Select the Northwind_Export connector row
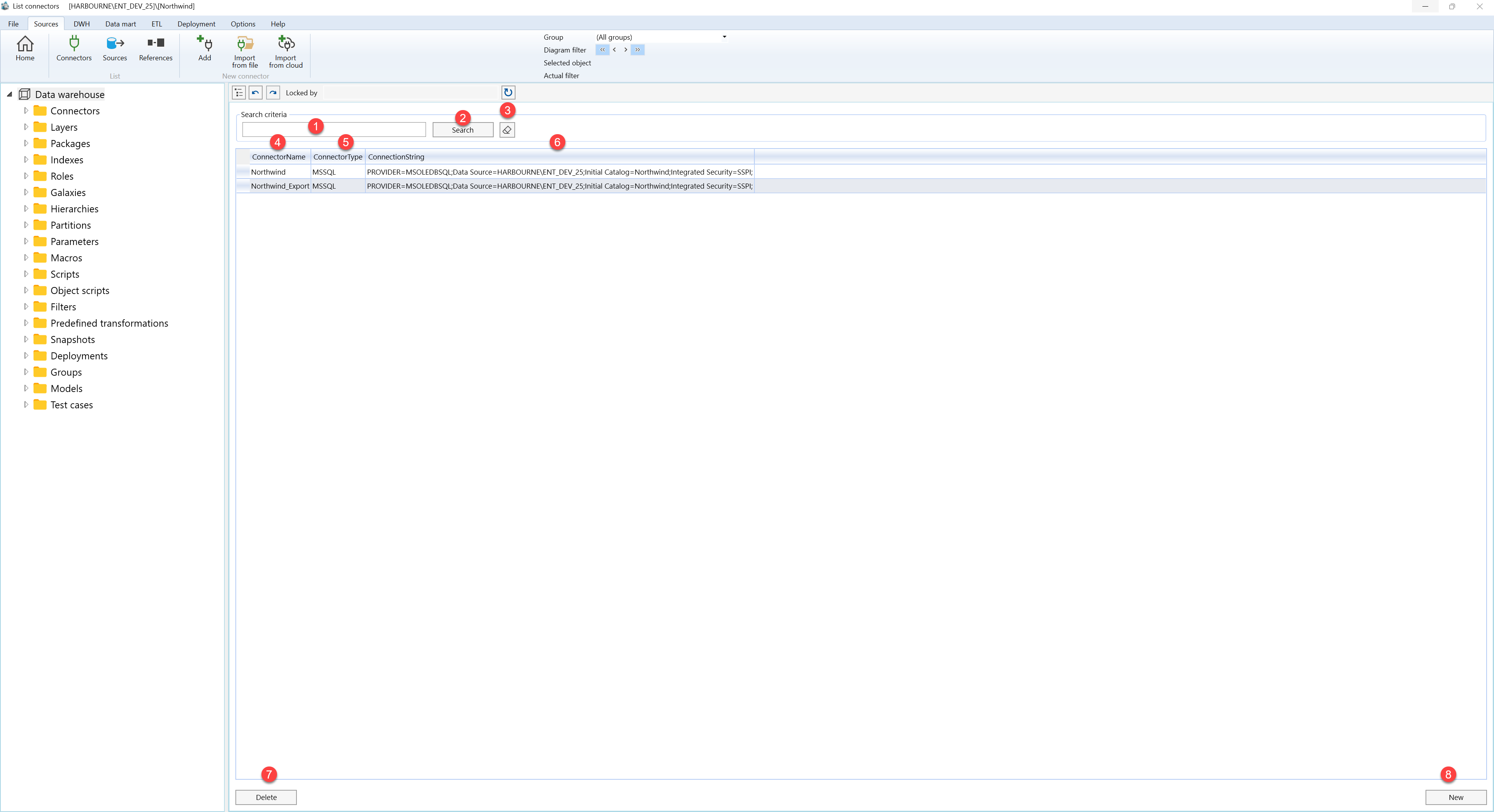The width and height of the screenshot is (1494, 812). [x=861, y=185]
